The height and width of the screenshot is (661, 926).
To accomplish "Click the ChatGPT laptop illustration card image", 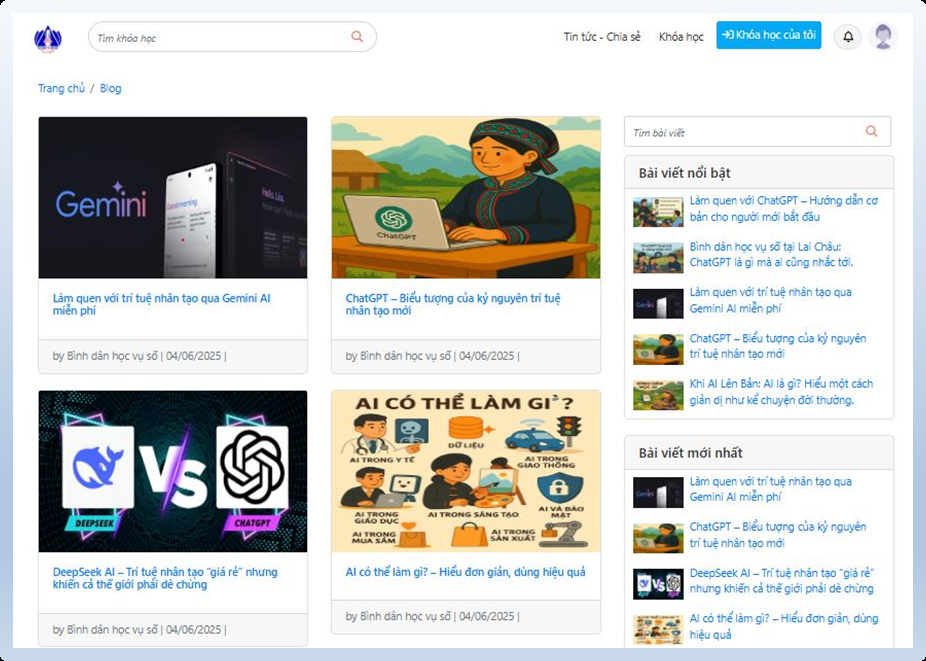I will (466, 198).
